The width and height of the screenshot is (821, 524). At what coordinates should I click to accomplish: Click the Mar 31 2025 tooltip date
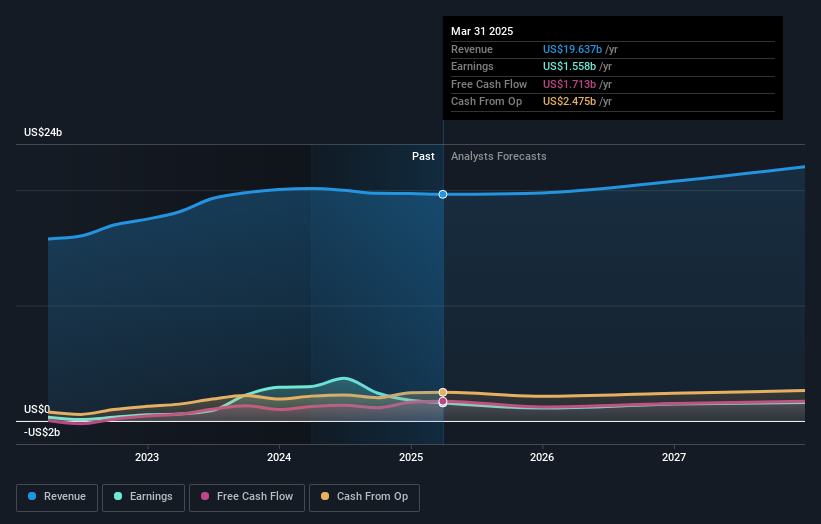click(x=482, y=31)
